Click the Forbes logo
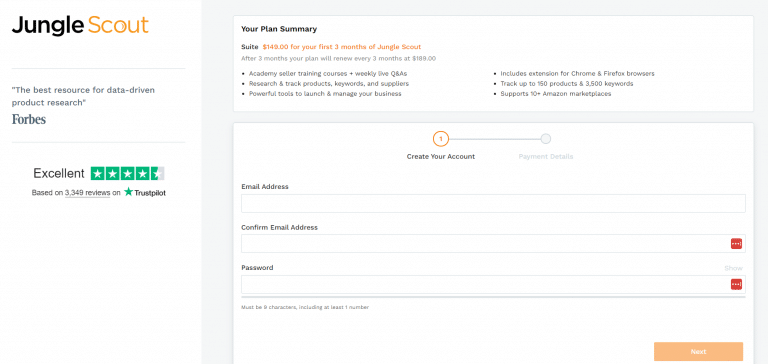This screenshot has width=768, height=364. coord(29,119)
